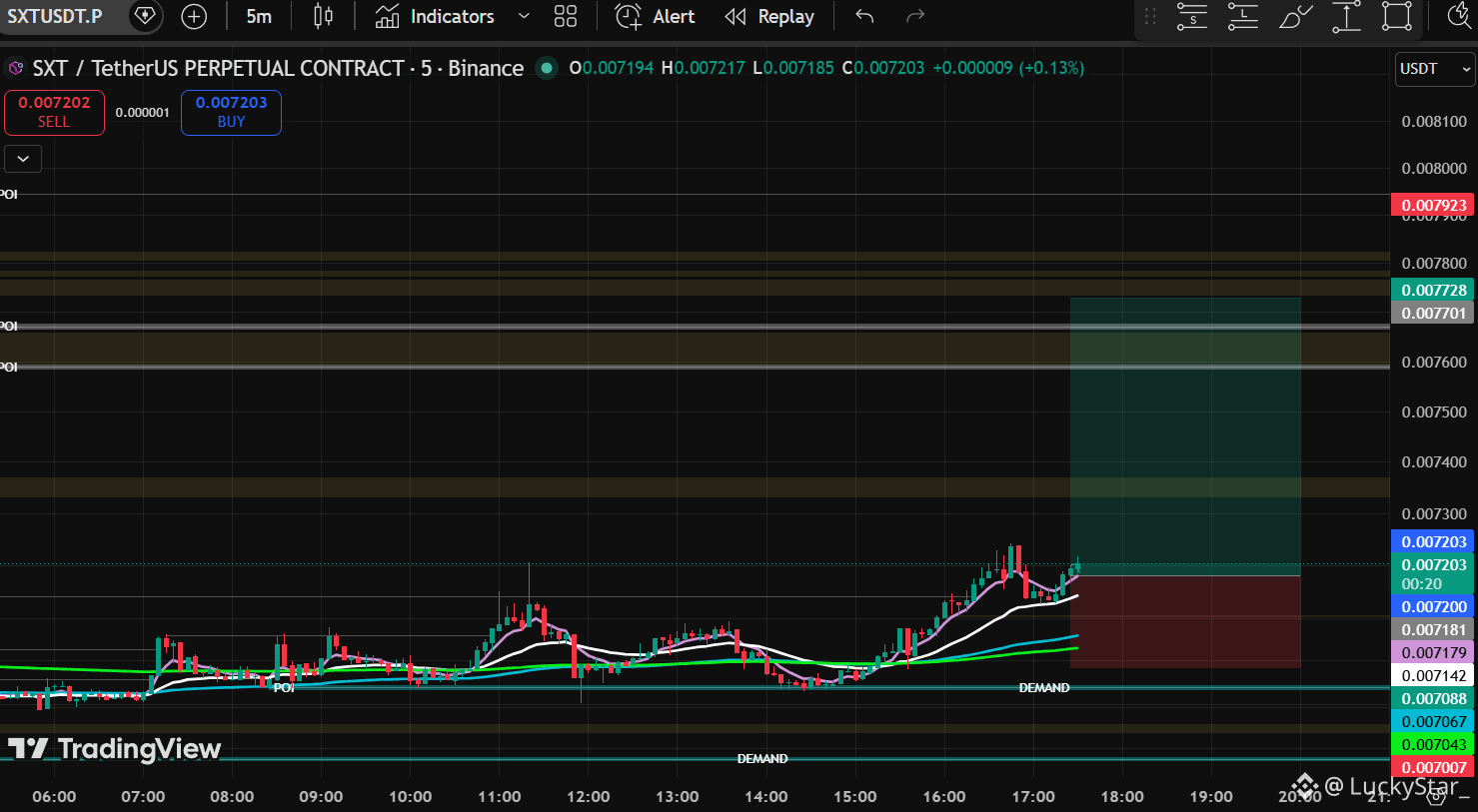The image size is (1478, 812).
Task: Click the 12:00 time axis label
Action: click(588, 796)
